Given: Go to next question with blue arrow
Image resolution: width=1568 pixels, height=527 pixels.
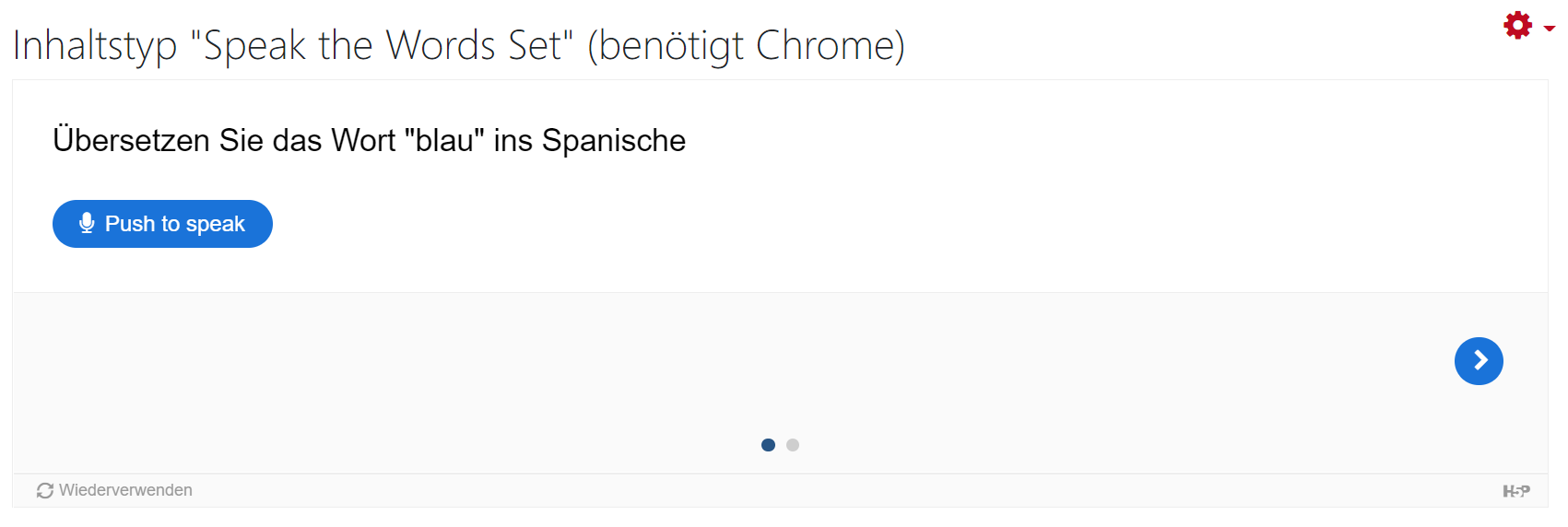Looking at the screenshot, I should point(1479,361).
